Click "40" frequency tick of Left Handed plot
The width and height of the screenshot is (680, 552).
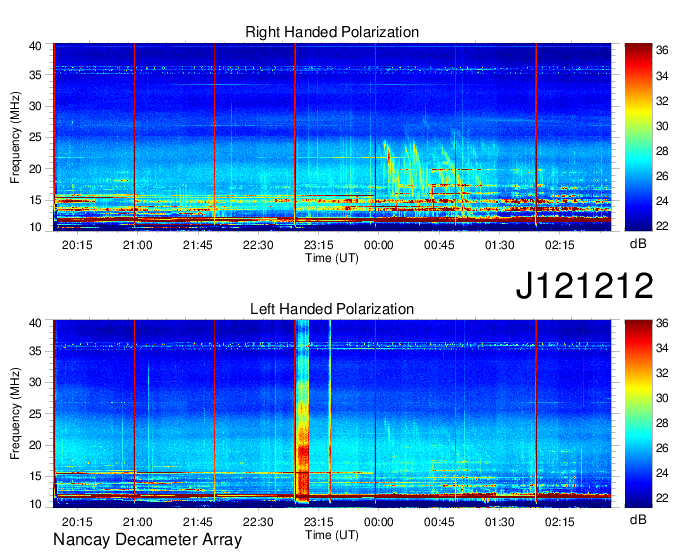[x=35, y=323]
